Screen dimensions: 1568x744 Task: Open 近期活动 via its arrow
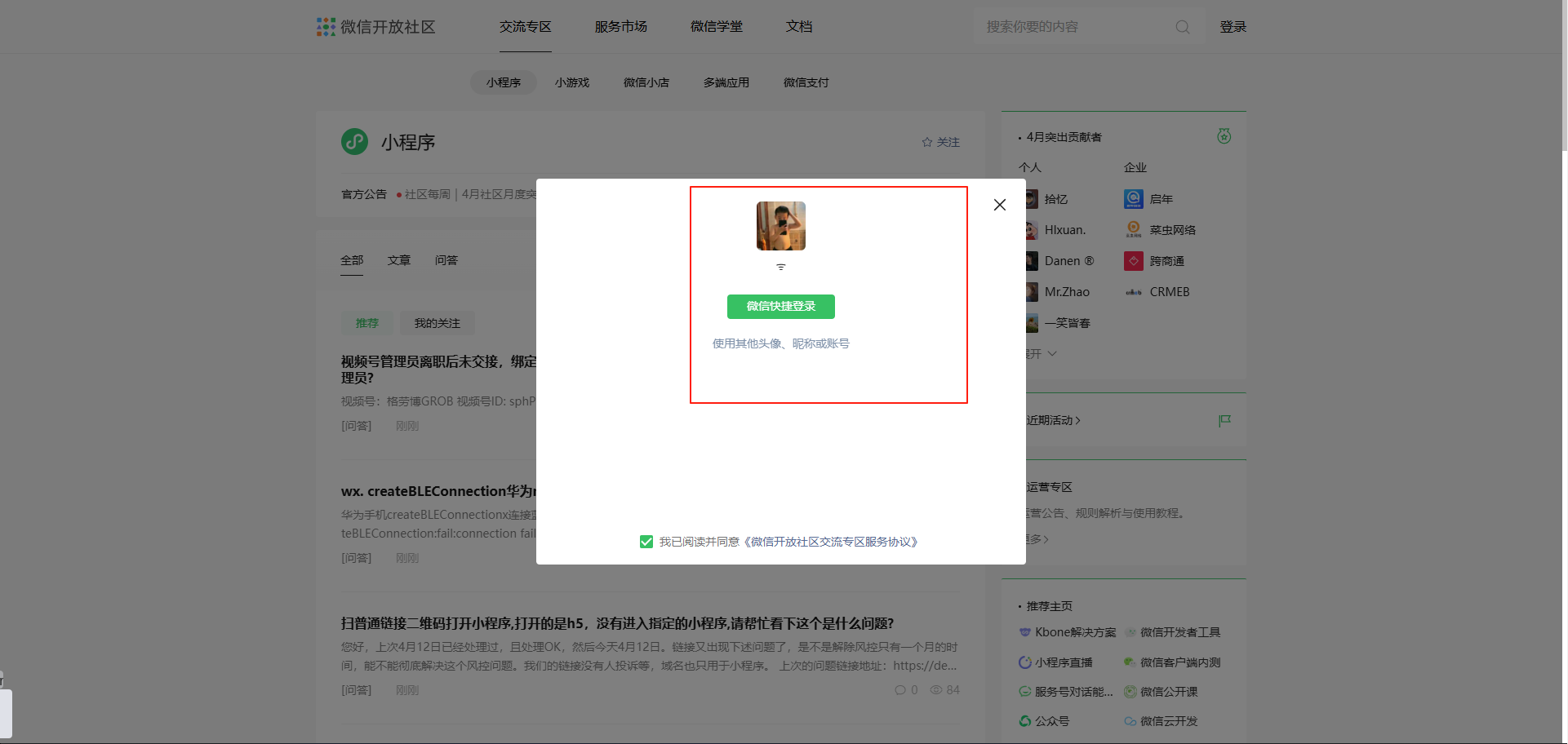coord(1078,421)
